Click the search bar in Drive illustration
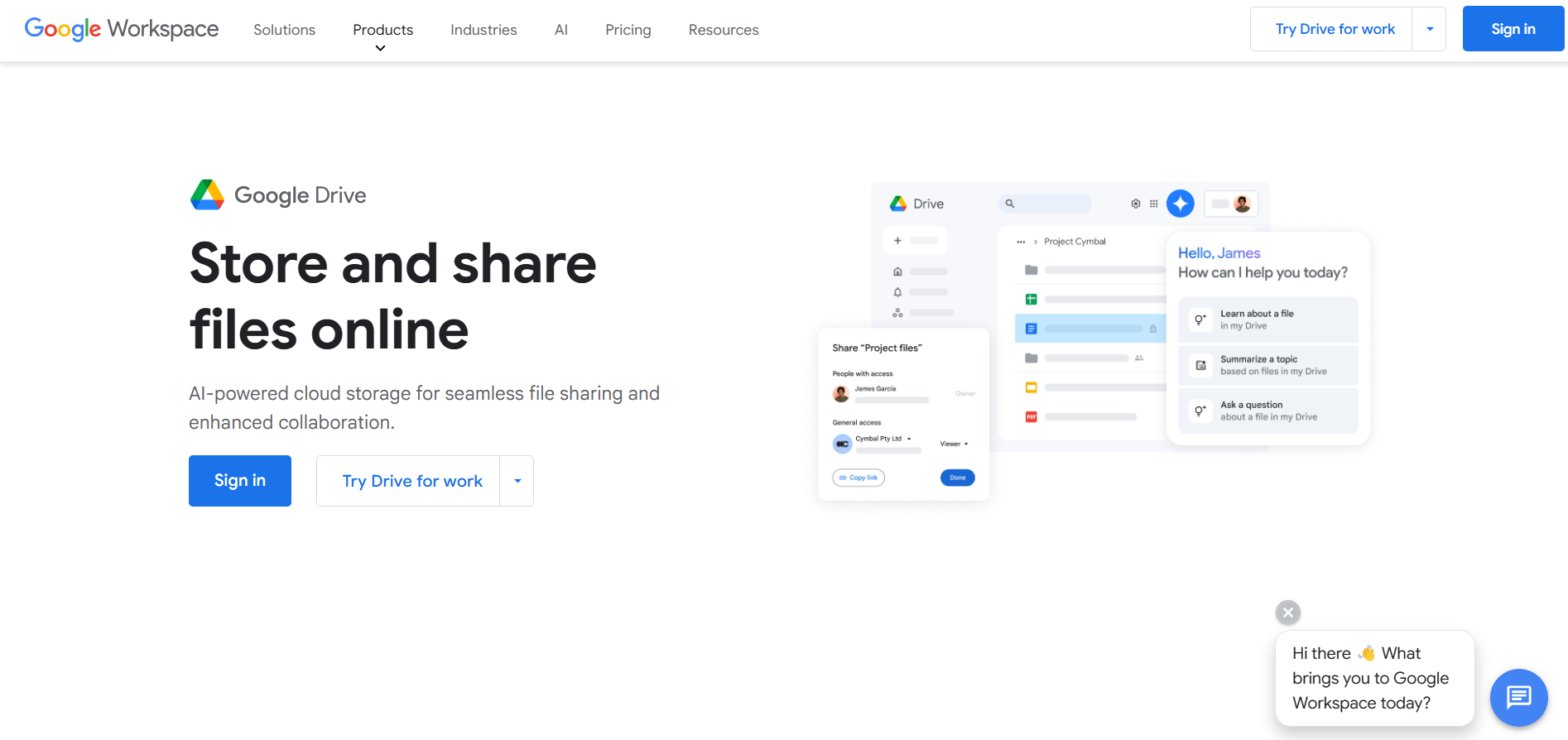Viewport: 1568px width, 740px height. point(1045,204)
